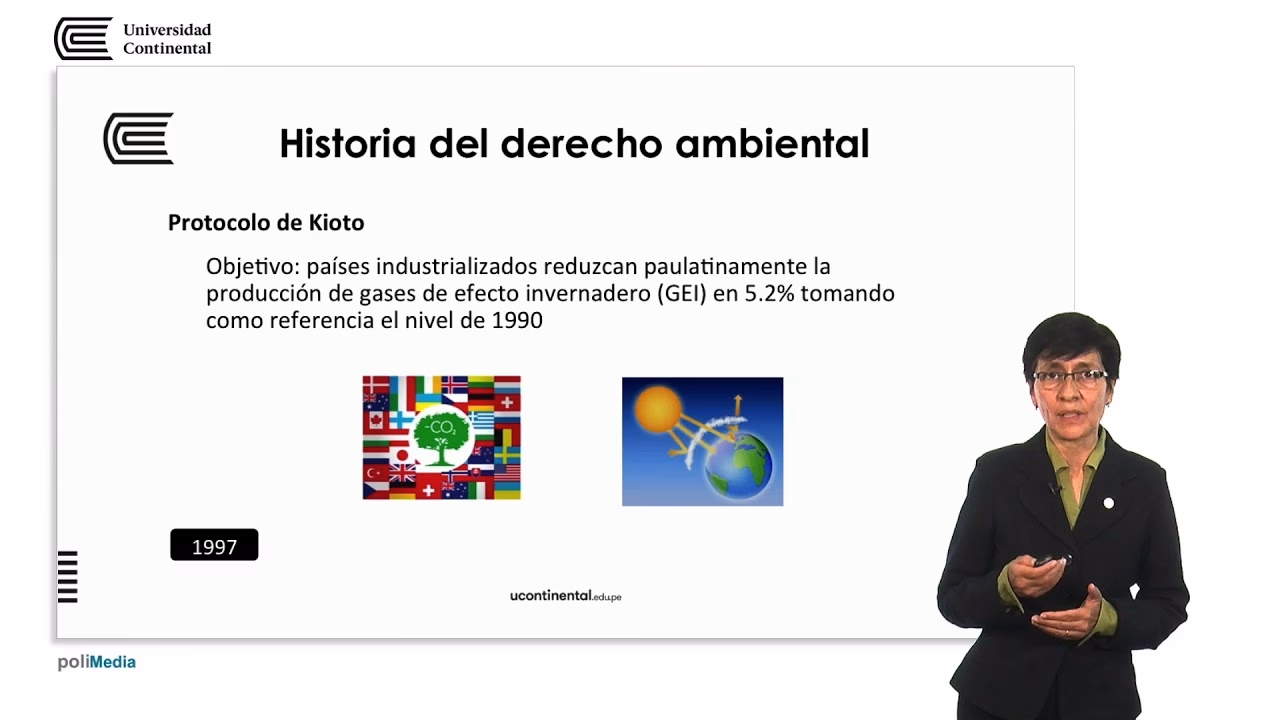Select the Protocolo de Kioto heading
This screenshot has width=1280, height=720.
tap(265, 222)
